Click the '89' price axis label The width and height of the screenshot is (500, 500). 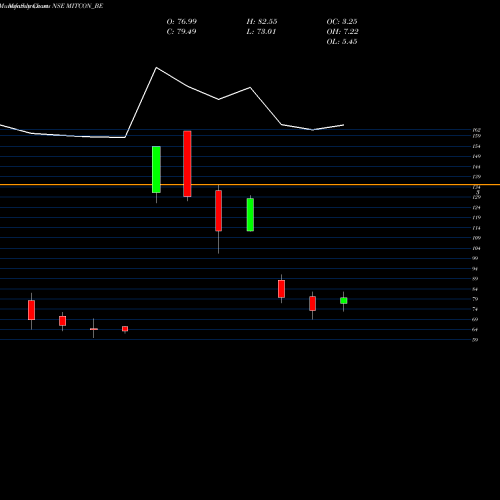(475, 279)
